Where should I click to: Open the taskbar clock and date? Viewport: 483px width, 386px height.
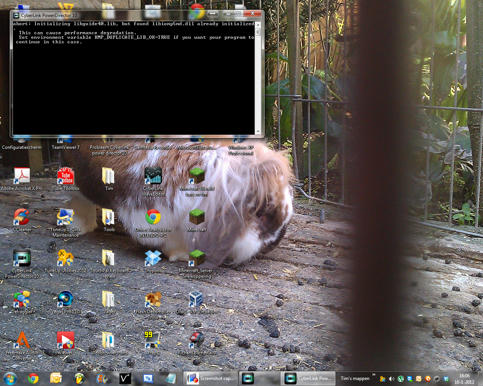(x=464, y=379)
